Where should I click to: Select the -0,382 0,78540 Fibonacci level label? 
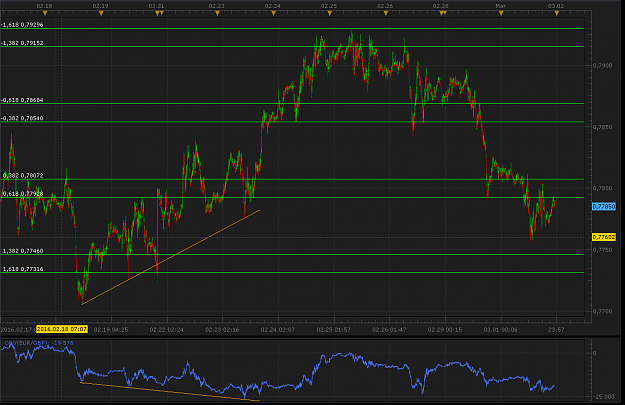(22, 118)
